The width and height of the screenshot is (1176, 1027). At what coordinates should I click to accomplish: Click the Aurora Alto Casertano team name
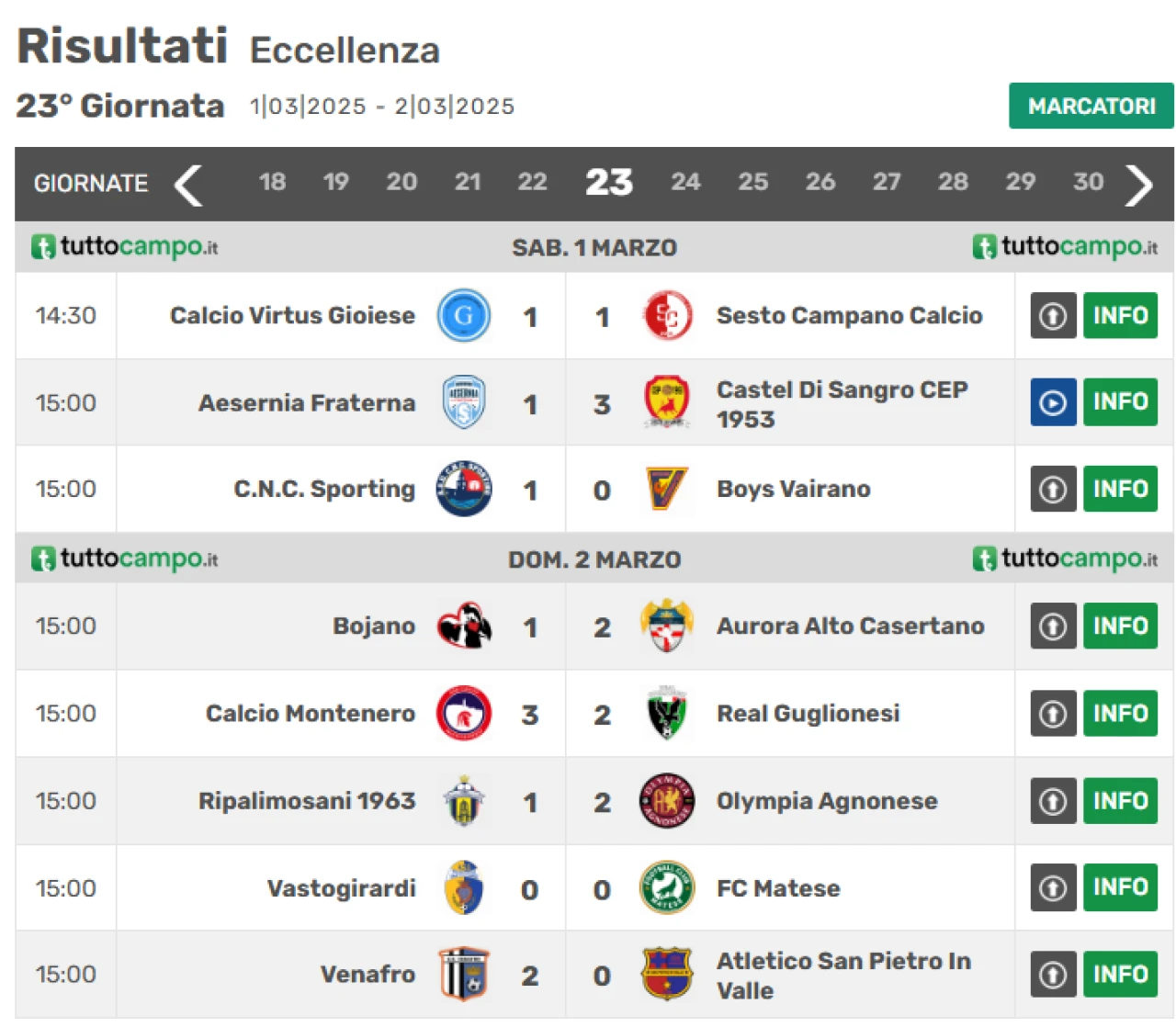(850, 626)
